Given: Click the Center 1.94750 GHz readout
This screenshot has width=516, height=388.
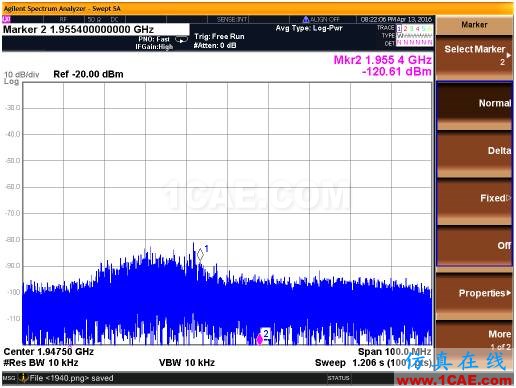Looking at the screenshot, I should coord(49,352).
